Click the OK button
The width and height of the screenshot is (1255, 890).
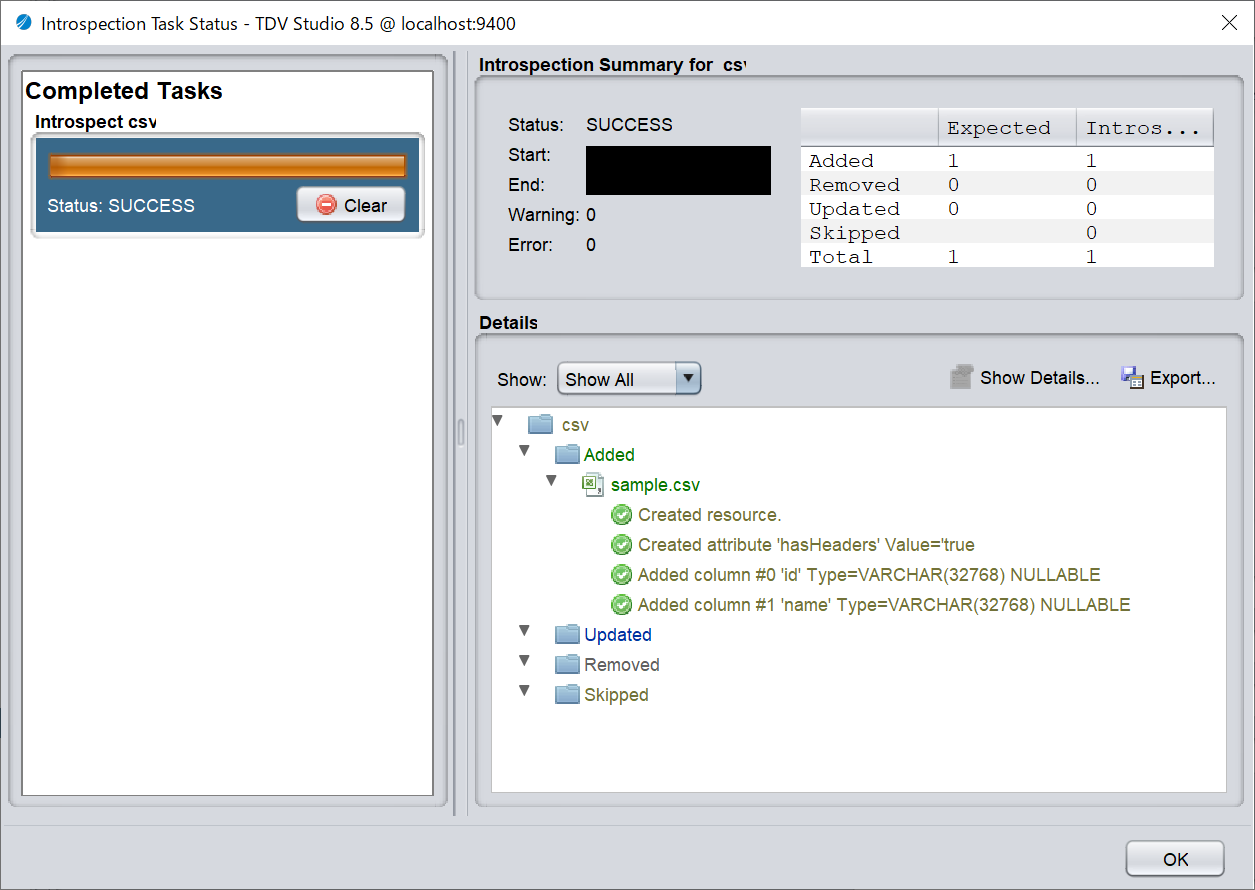1175,859
